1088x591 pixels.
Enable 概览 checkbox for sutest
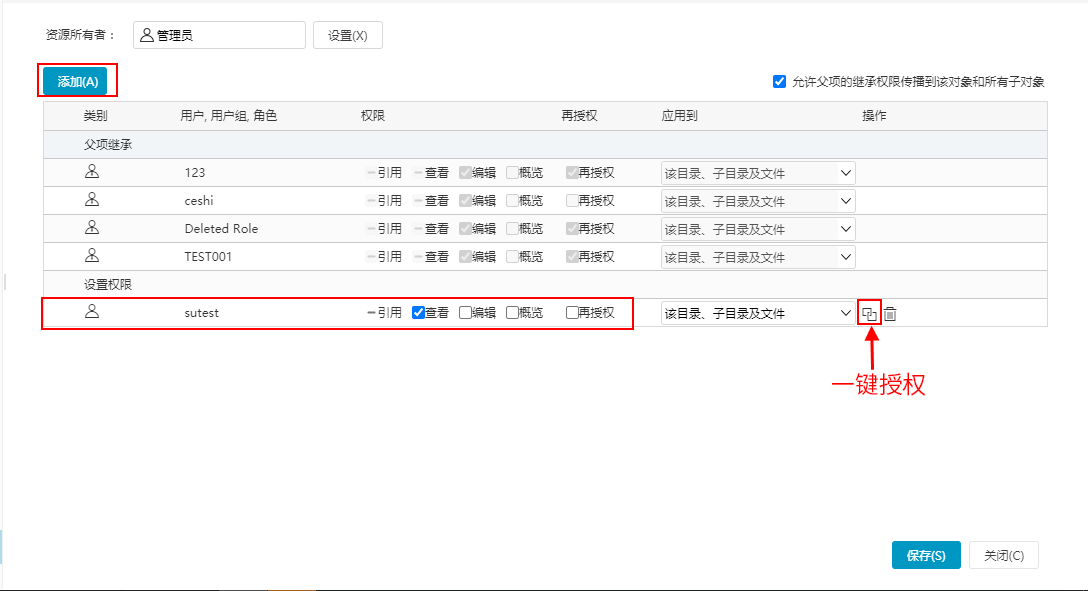(513, 312)
